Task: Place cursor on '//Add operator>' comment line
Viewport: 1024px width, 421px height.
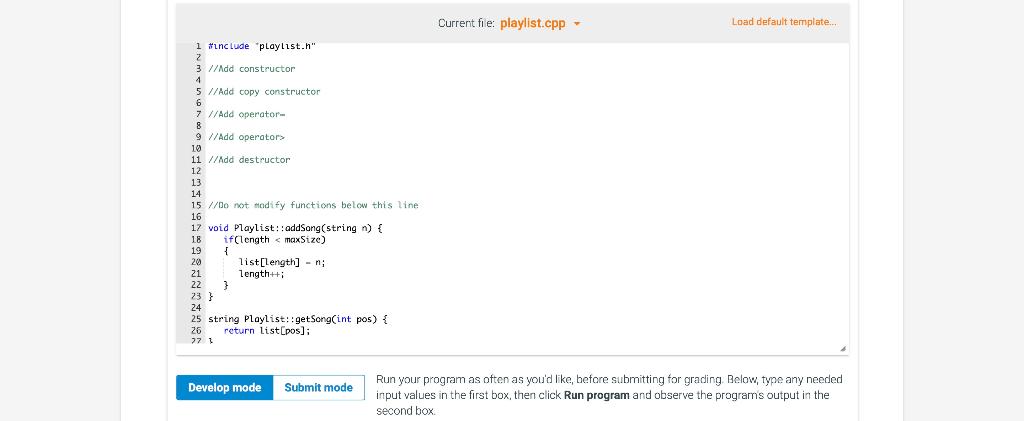Action: click(246, 137)
